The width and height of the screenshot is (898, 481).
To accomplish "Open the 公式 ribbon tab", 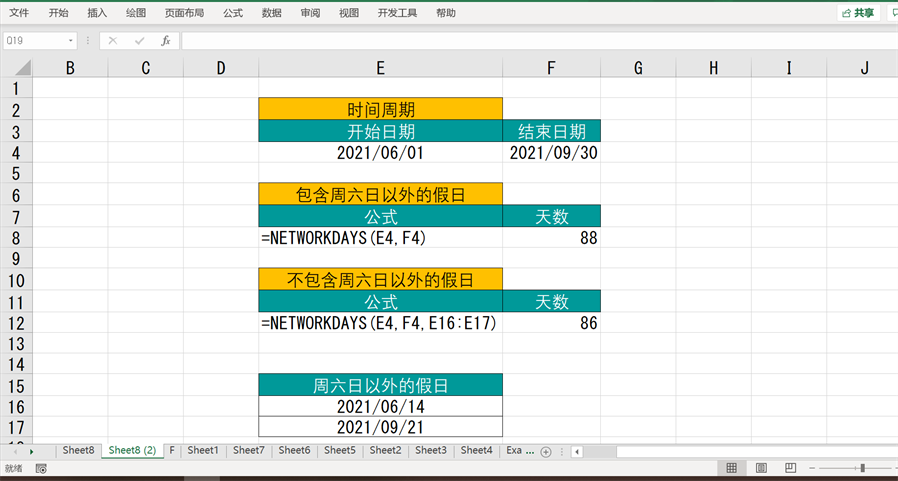I will 233,13.
